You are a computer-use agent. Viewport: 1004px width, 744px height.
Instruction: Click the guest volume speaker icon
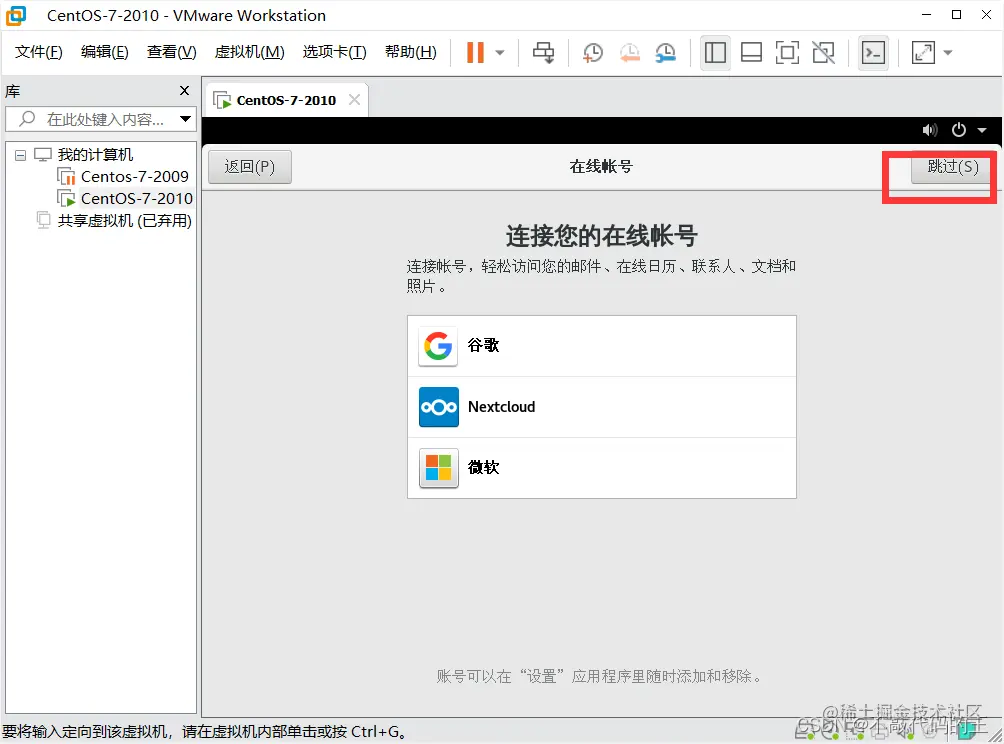[x=930, y=130]
